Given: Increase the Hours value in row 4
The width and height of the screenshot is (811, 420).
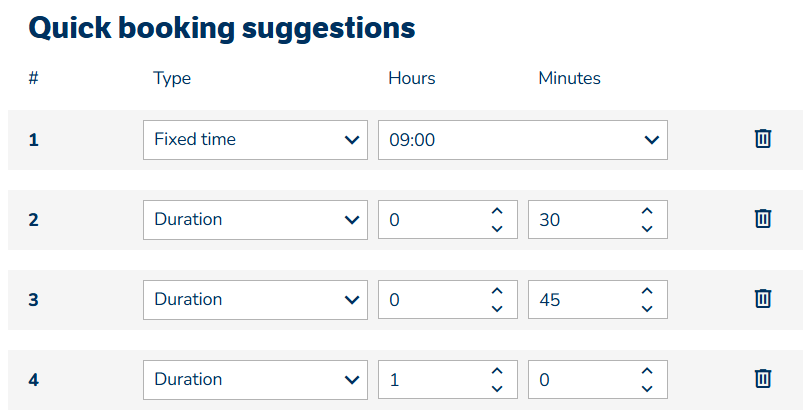Looking at the screenshot, I should tap(497, 371).
